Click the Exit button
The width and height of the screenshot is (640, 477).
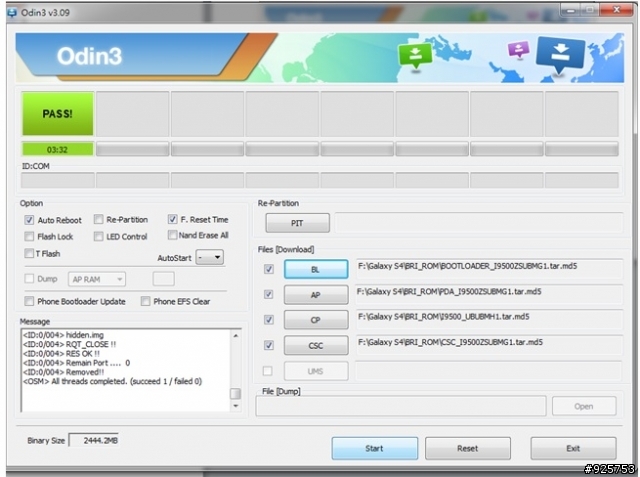[x=573, y=448]
